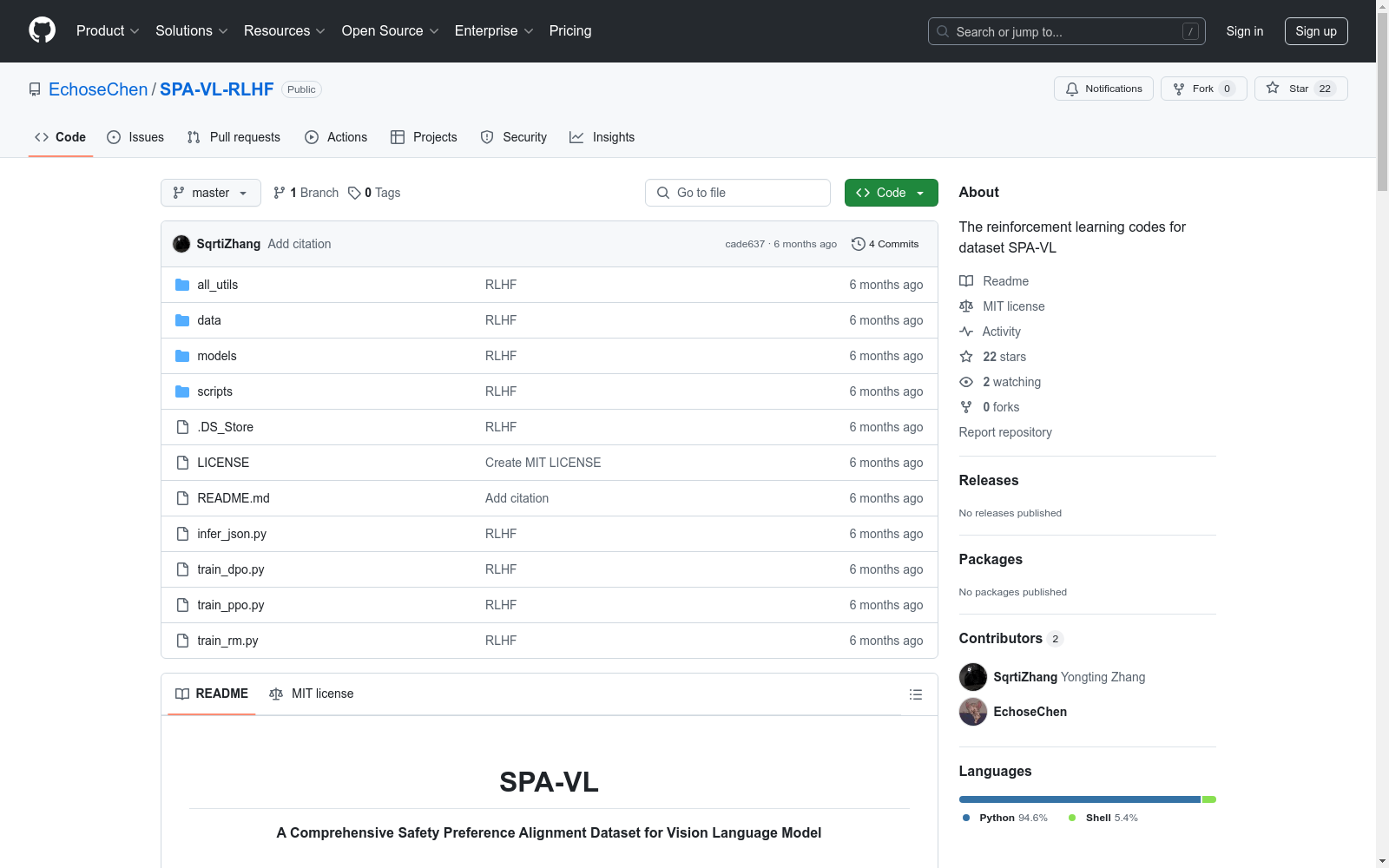This screenshot has height=868, width=1389.
Task: Click Sign in
Action: pyautogui.click(x=1244, y=31)
